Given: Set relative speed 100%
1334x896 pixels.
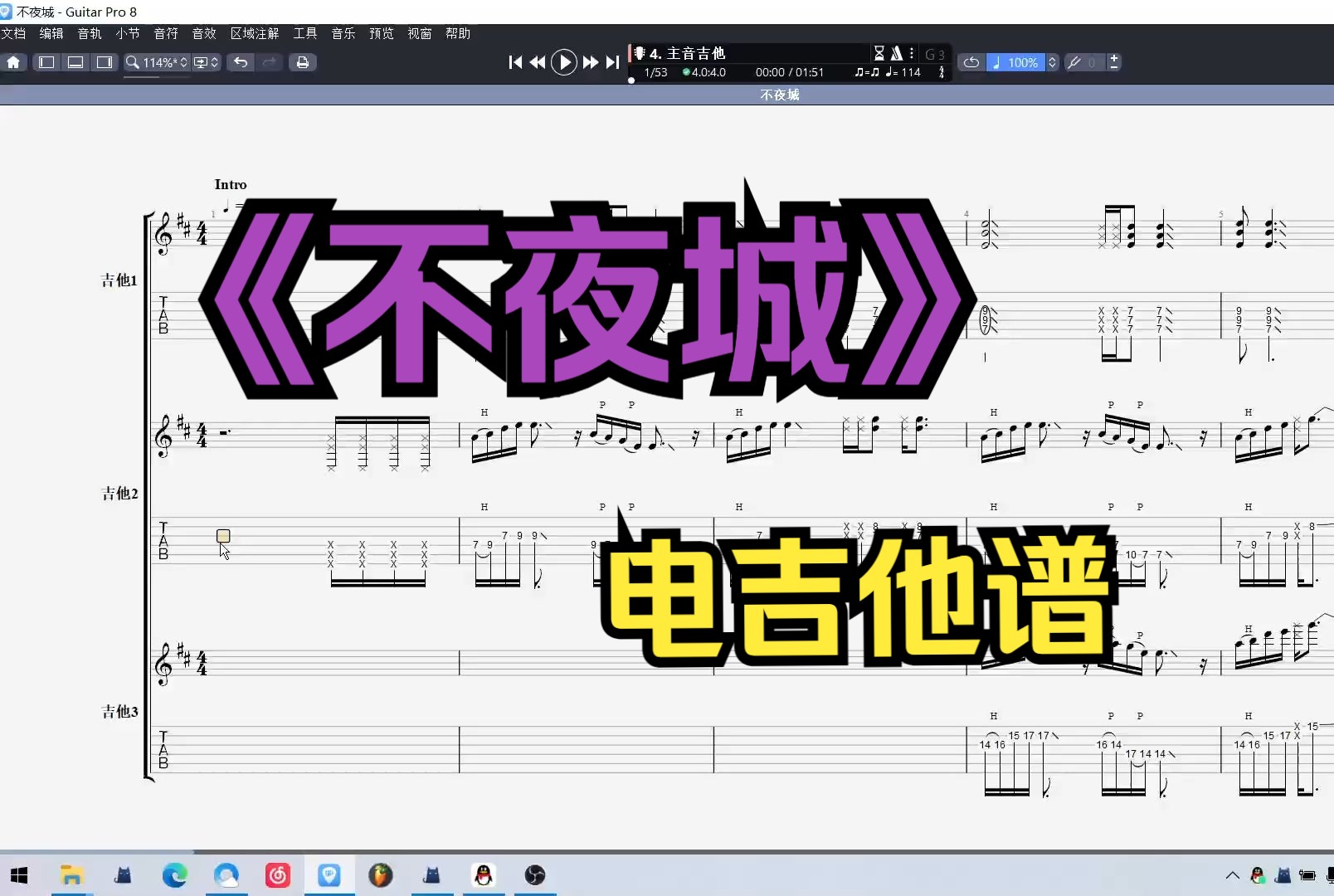Looking at the screenshot, I should pos(1016,62).
